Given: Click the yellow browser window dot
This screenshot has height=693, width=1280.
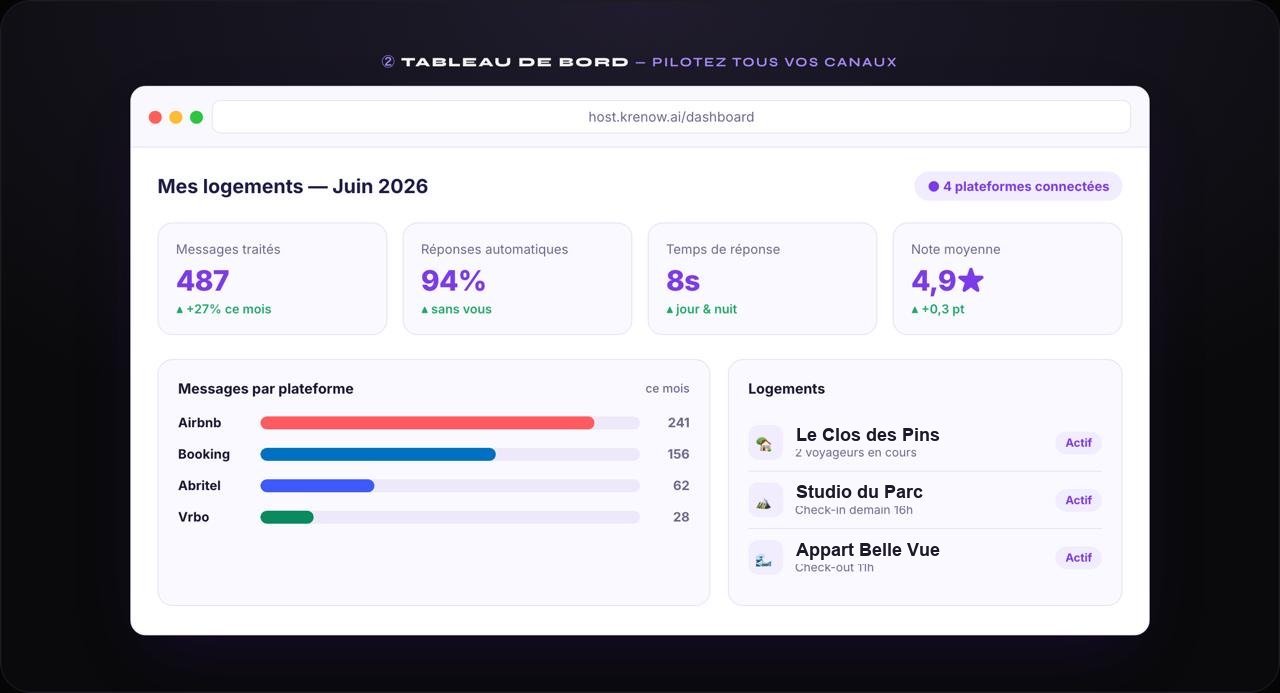Looking at the screenshot, I should pos(176,117).
